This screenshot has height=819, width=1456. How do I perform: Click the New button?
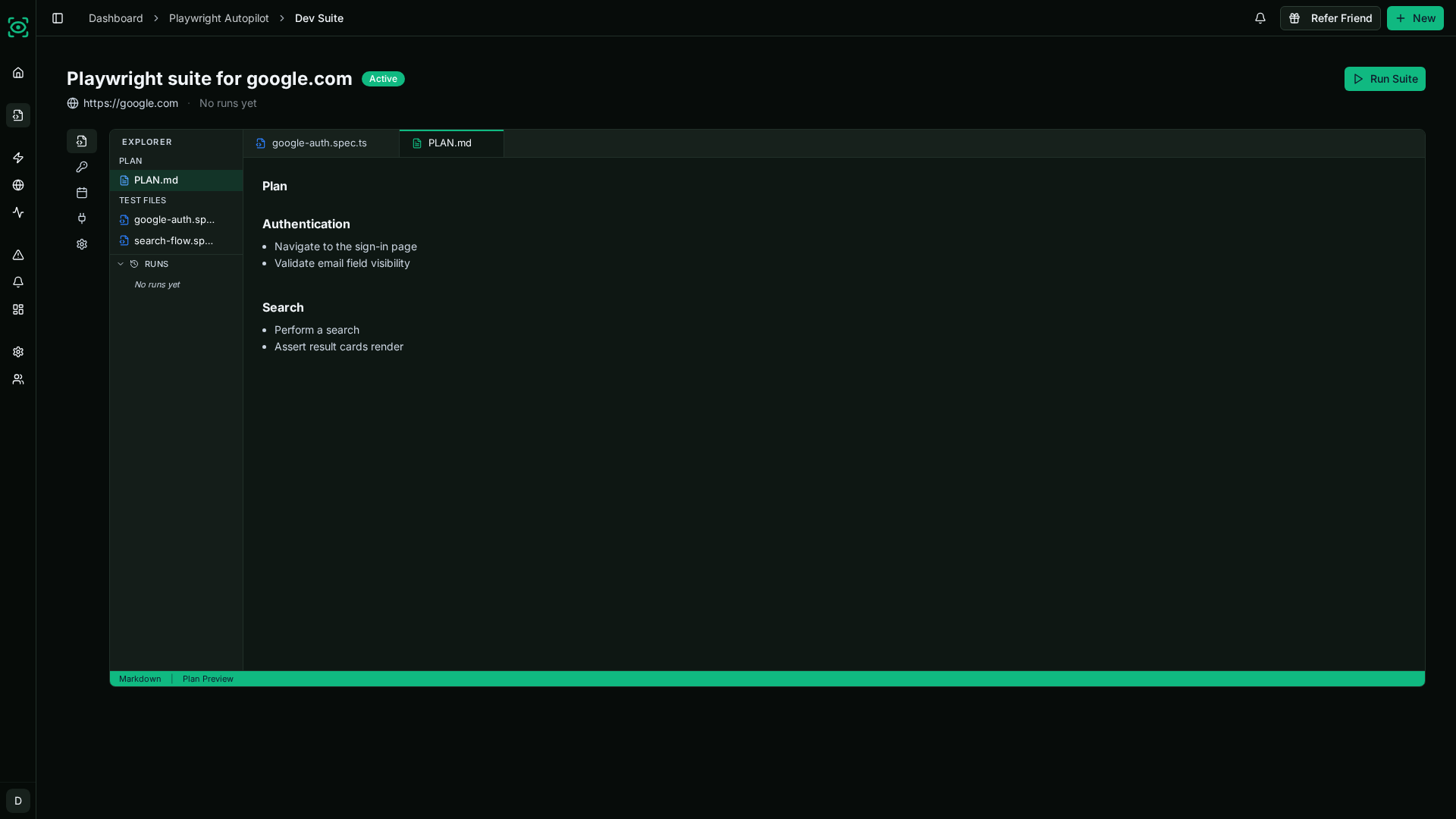[1415, 18]
